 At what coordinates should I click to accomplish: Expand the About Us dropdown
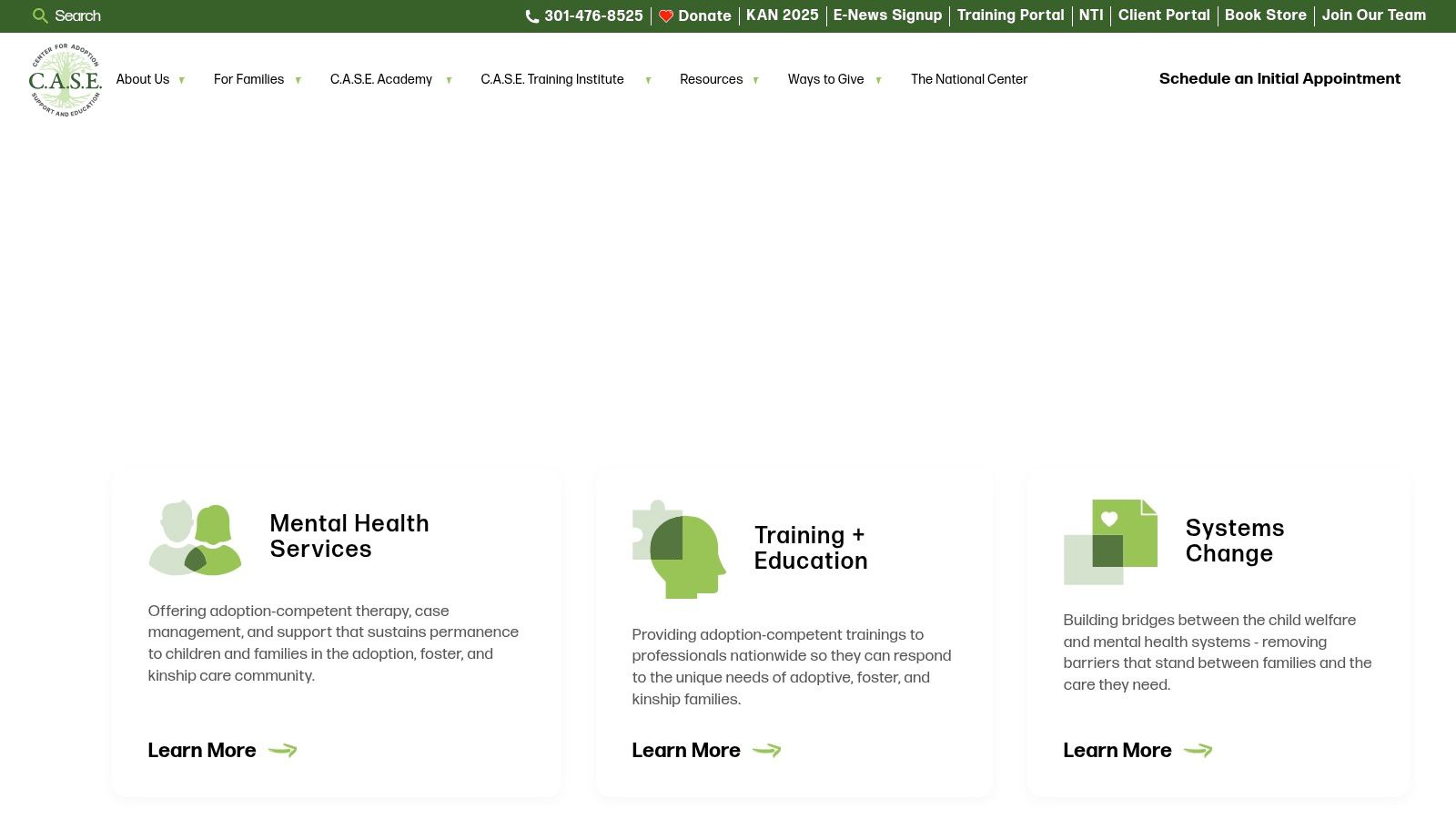tap(143, 79)
